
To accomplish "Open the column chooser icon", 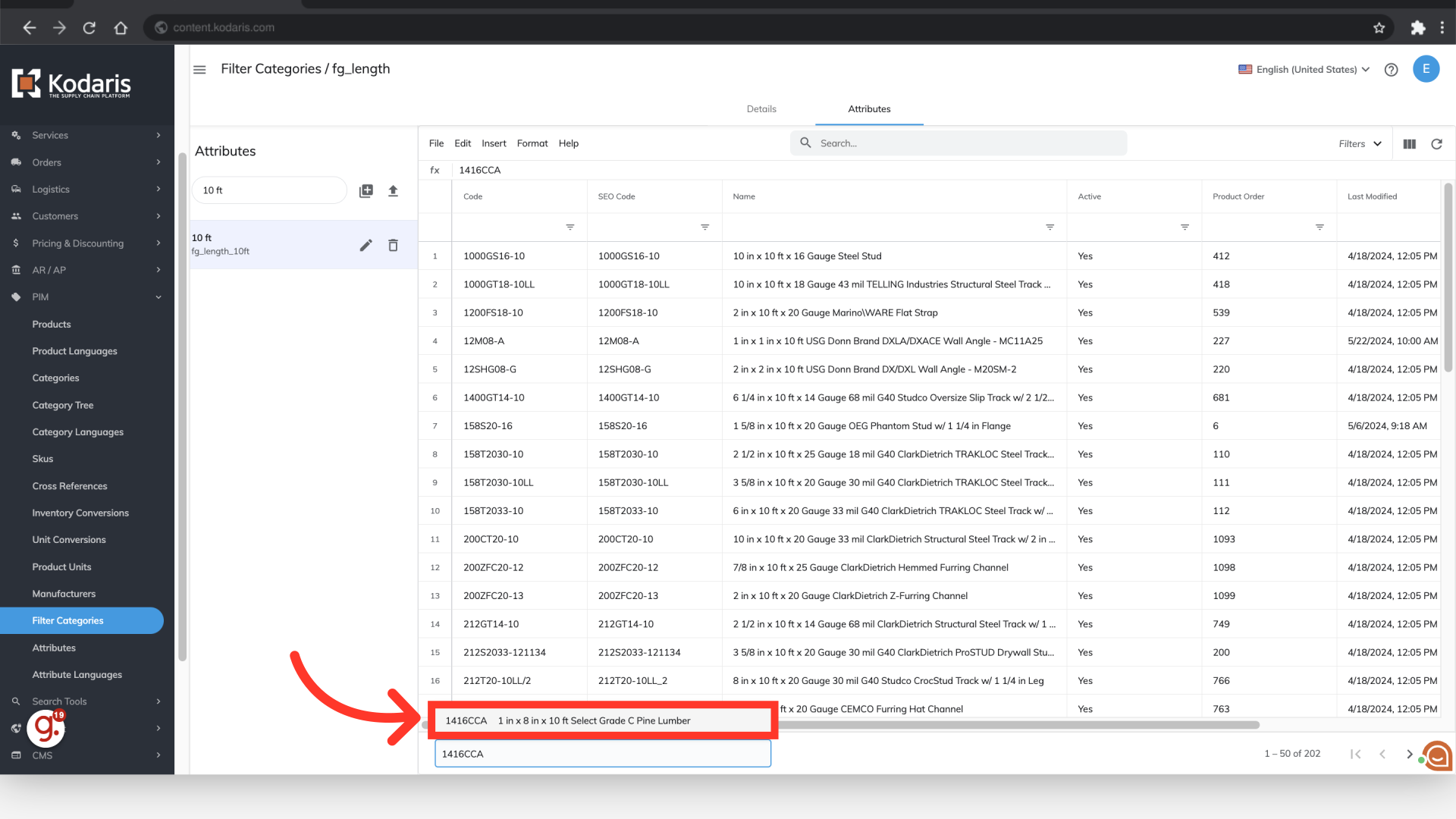I will pyautogui.click(x=1409, y=144).
